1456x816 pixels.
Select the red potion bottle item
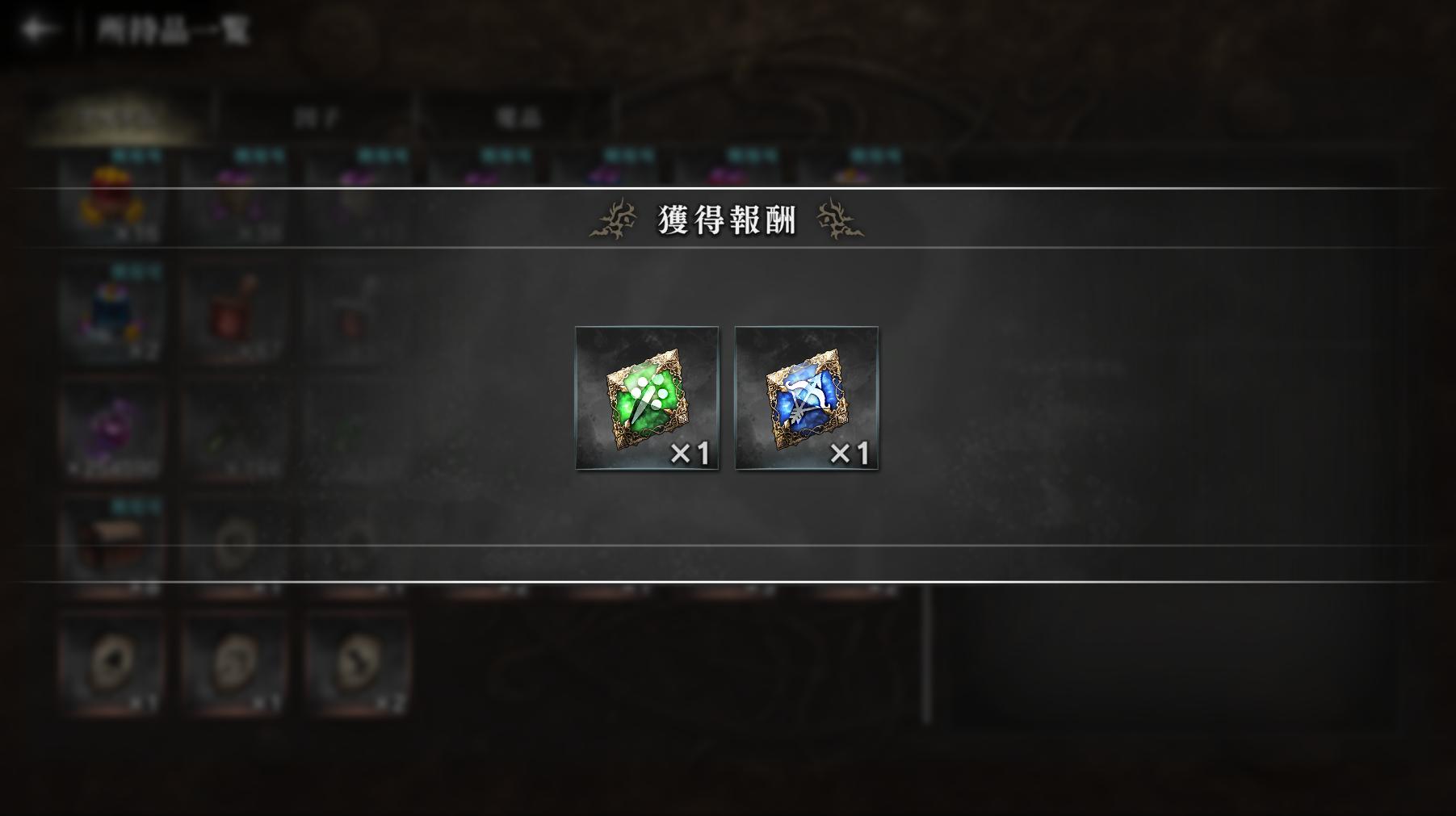point(236,312)
